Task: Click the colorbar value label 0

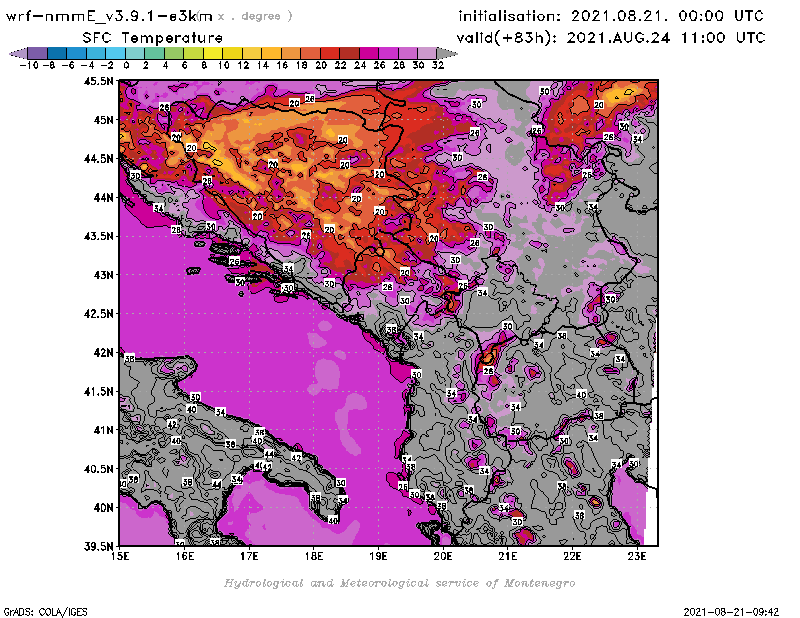Action: point(126,65)
